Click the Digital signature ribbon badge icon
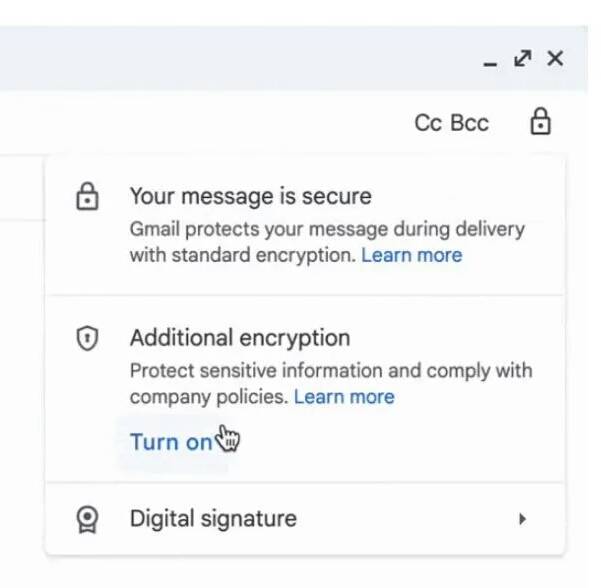Image resolution: width=601 pixels, height=588 pixels. 88,519
